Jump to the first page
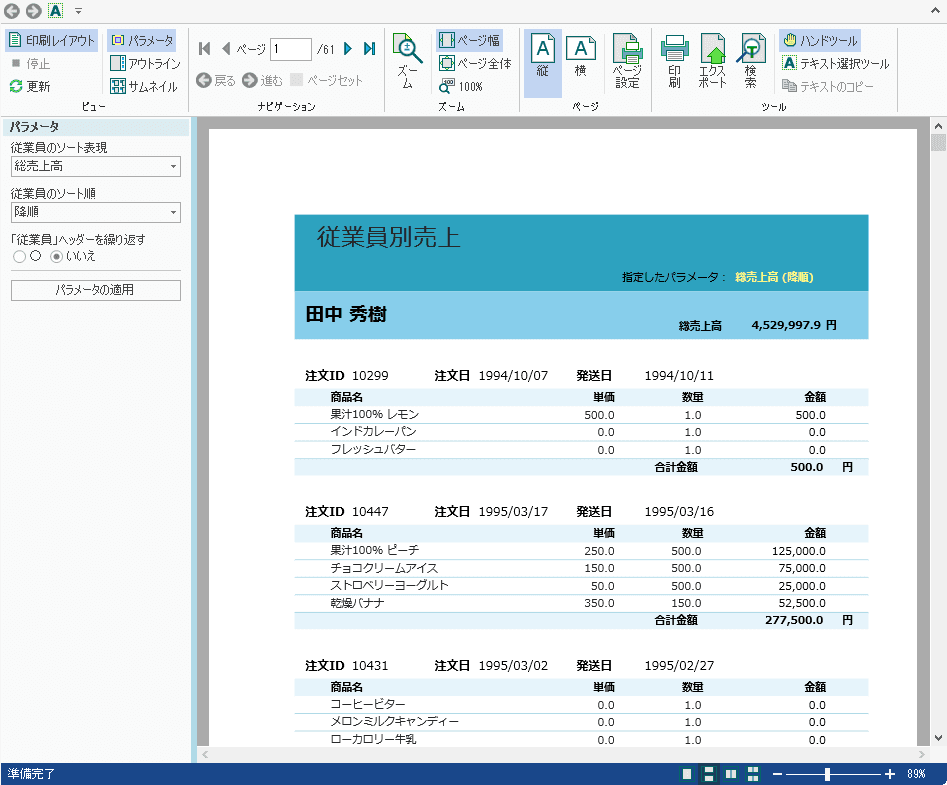Viewport: 947px width, 785px height. pyautogui.click(x=204, y=49)
